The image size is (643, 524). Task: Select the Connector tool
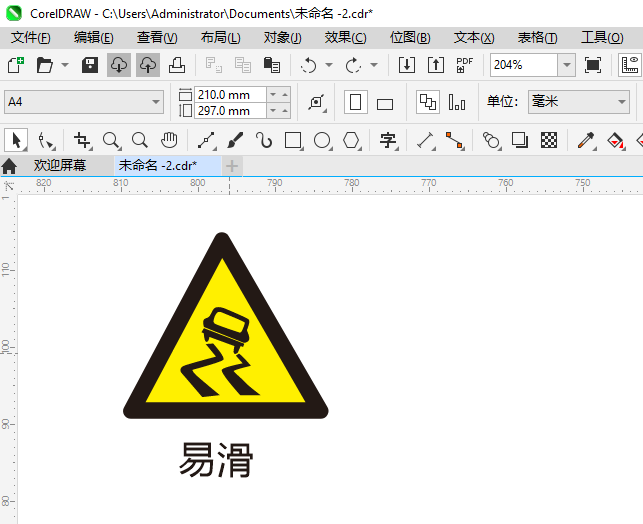454,141
